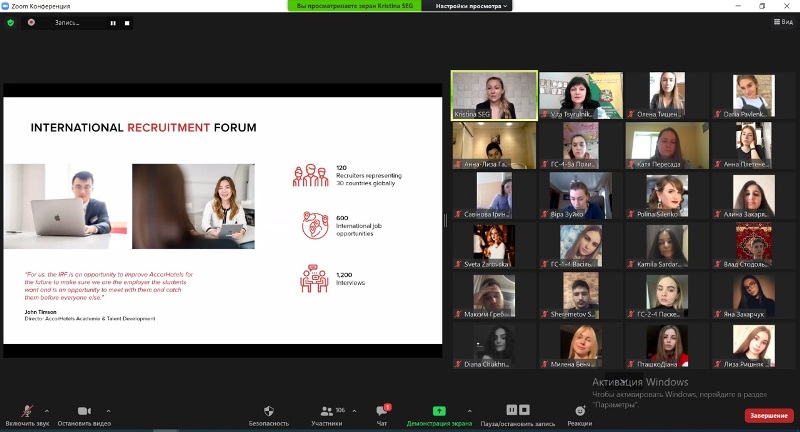800x432 pixels.
Task: Click muted mic icon on Daria Pavlenk tile
Action: [x=717, y=114]
